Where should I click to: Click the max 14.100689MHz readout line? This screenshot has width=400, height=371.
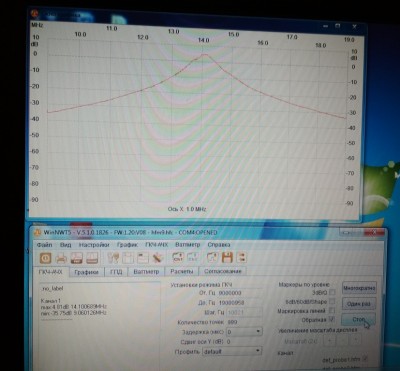coord(74,306)
